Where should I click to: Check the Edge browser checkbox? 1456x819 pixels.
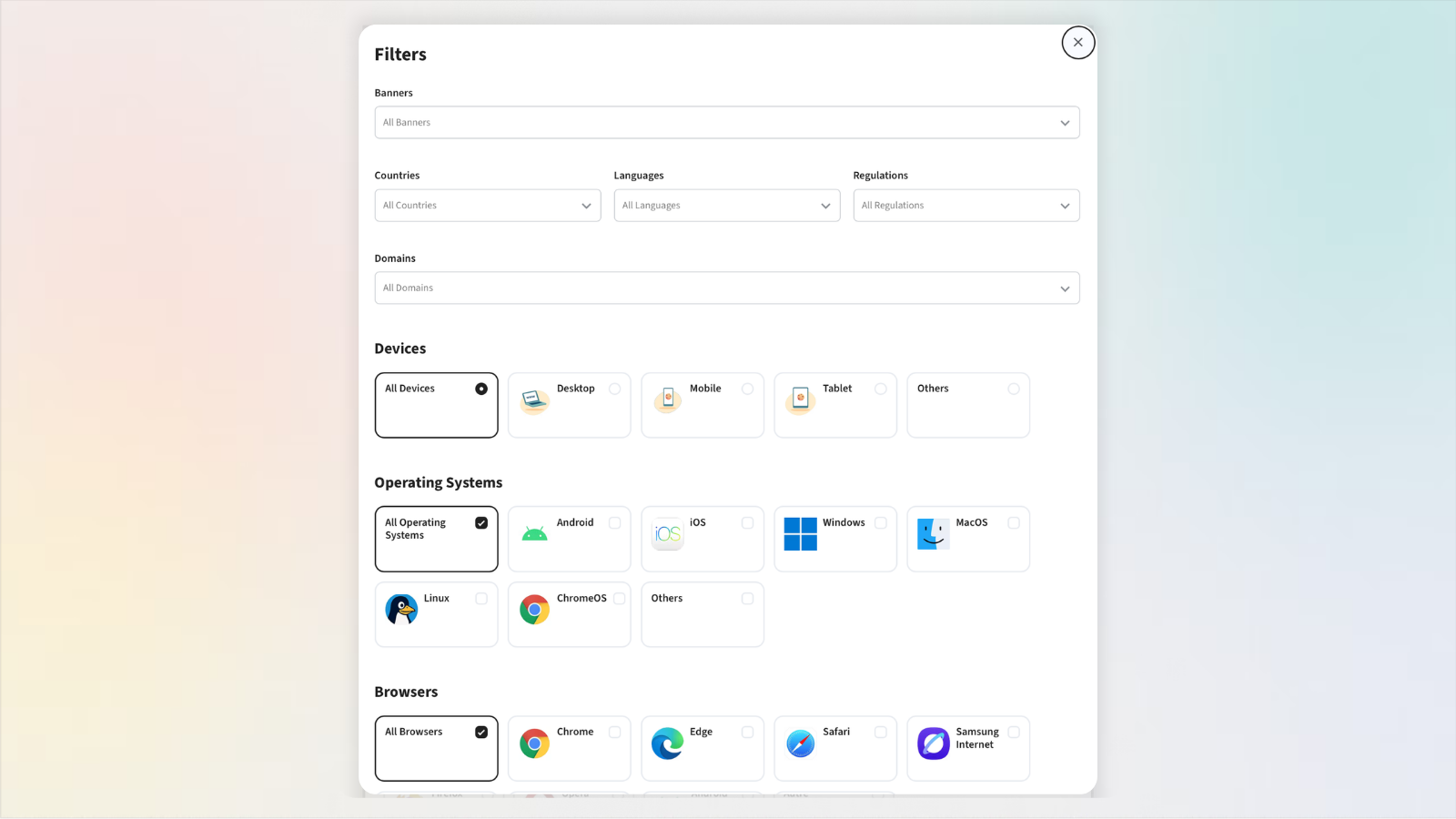[x=748, y=733]
